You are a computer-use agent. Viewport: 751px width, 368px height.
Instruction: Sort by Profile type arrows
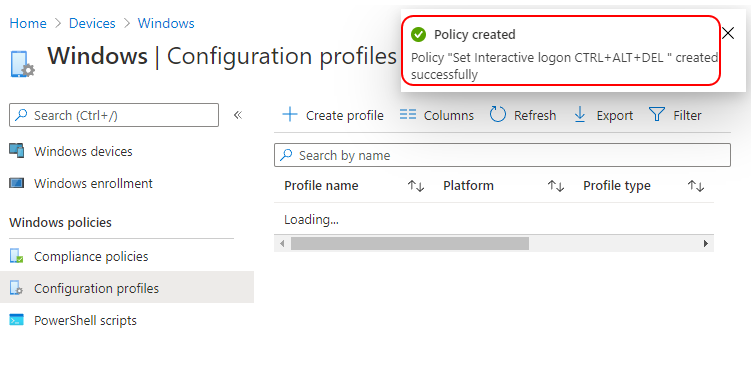point(695,186)
